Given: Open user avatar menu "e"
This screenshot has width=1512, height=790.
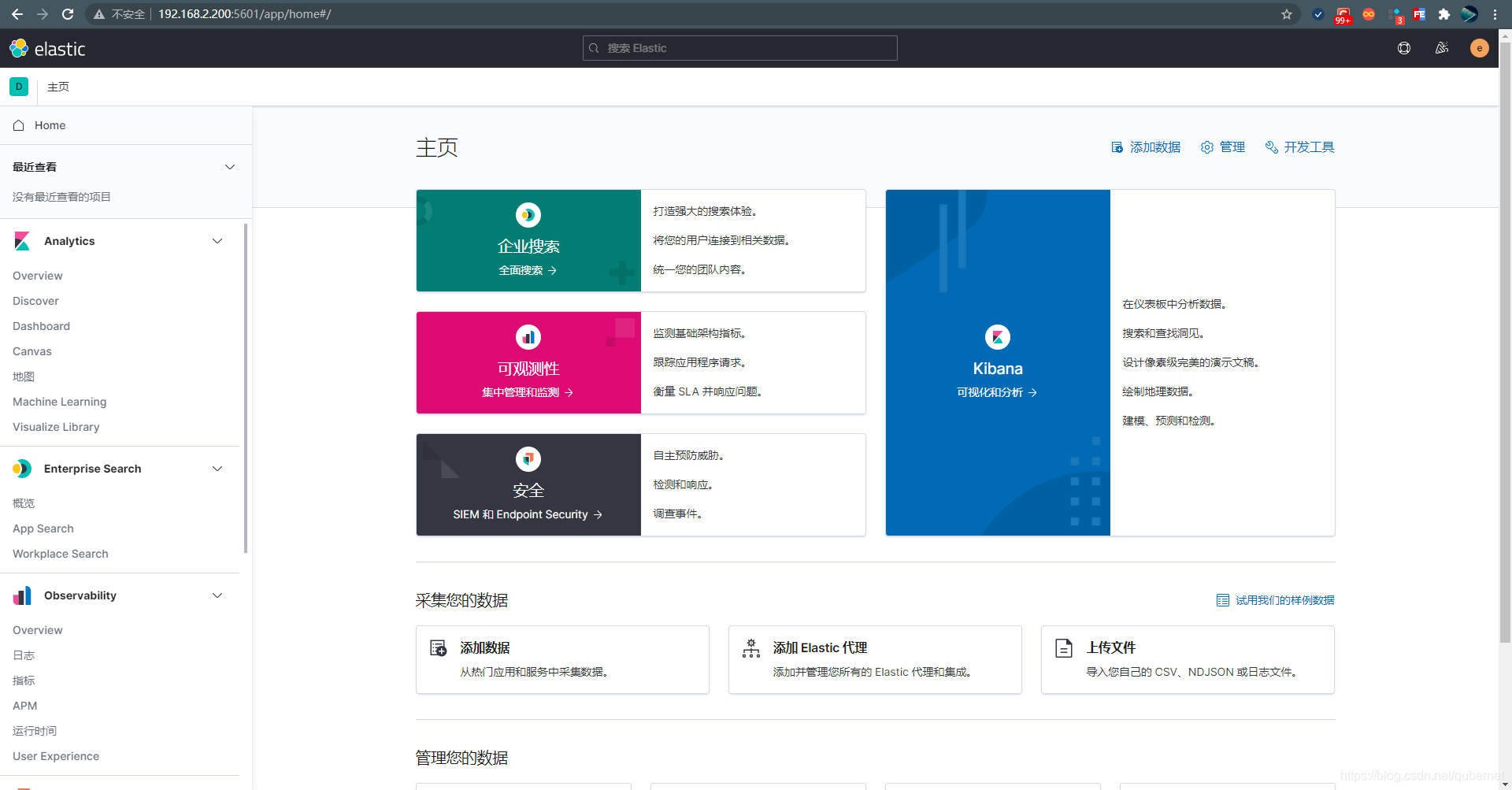Looking at the screenshot, I should [x=1480, y=48].
